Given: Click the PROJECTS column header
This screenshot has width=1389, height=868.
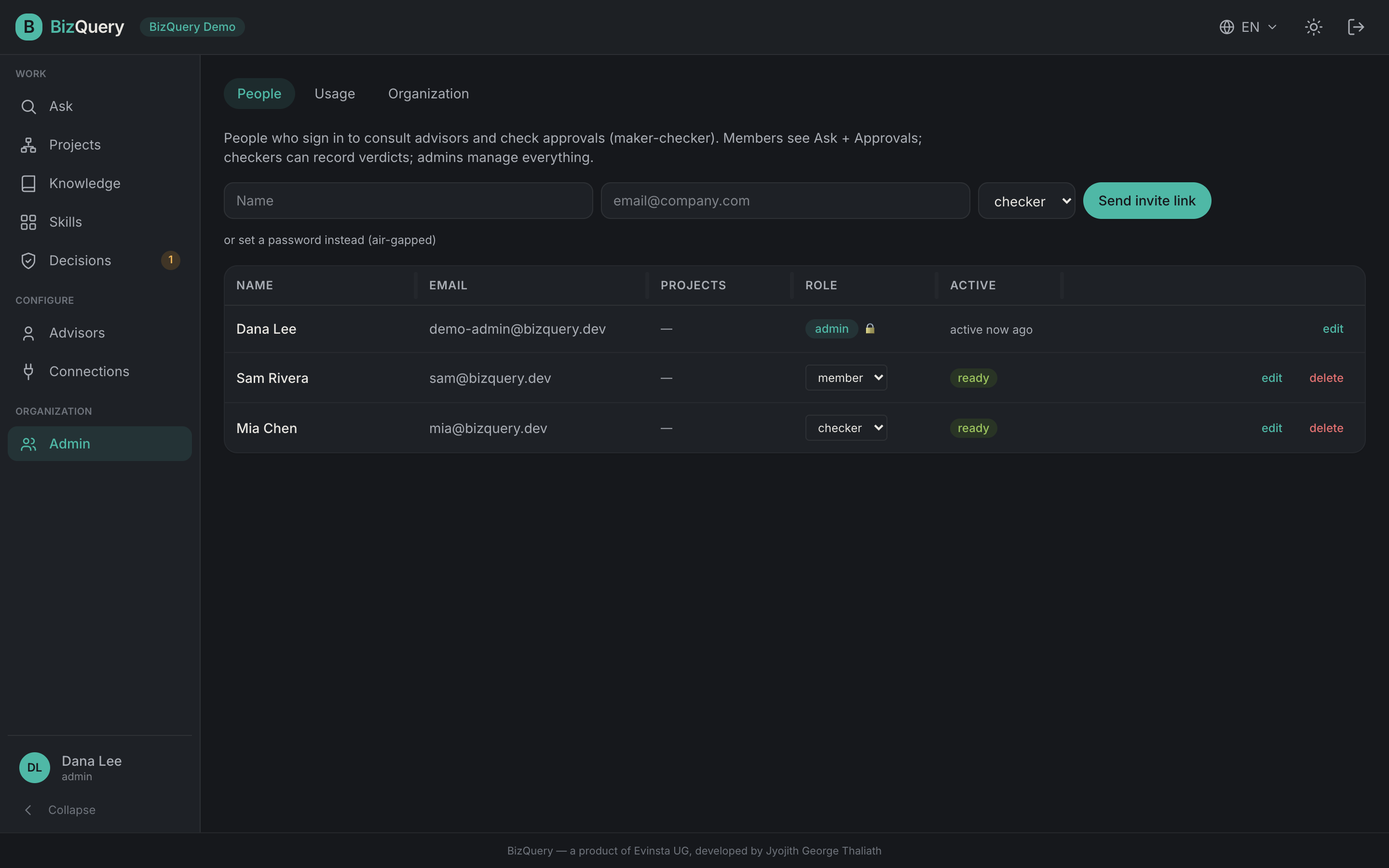Looking at the screenshot, I should (x=694, y=285).
